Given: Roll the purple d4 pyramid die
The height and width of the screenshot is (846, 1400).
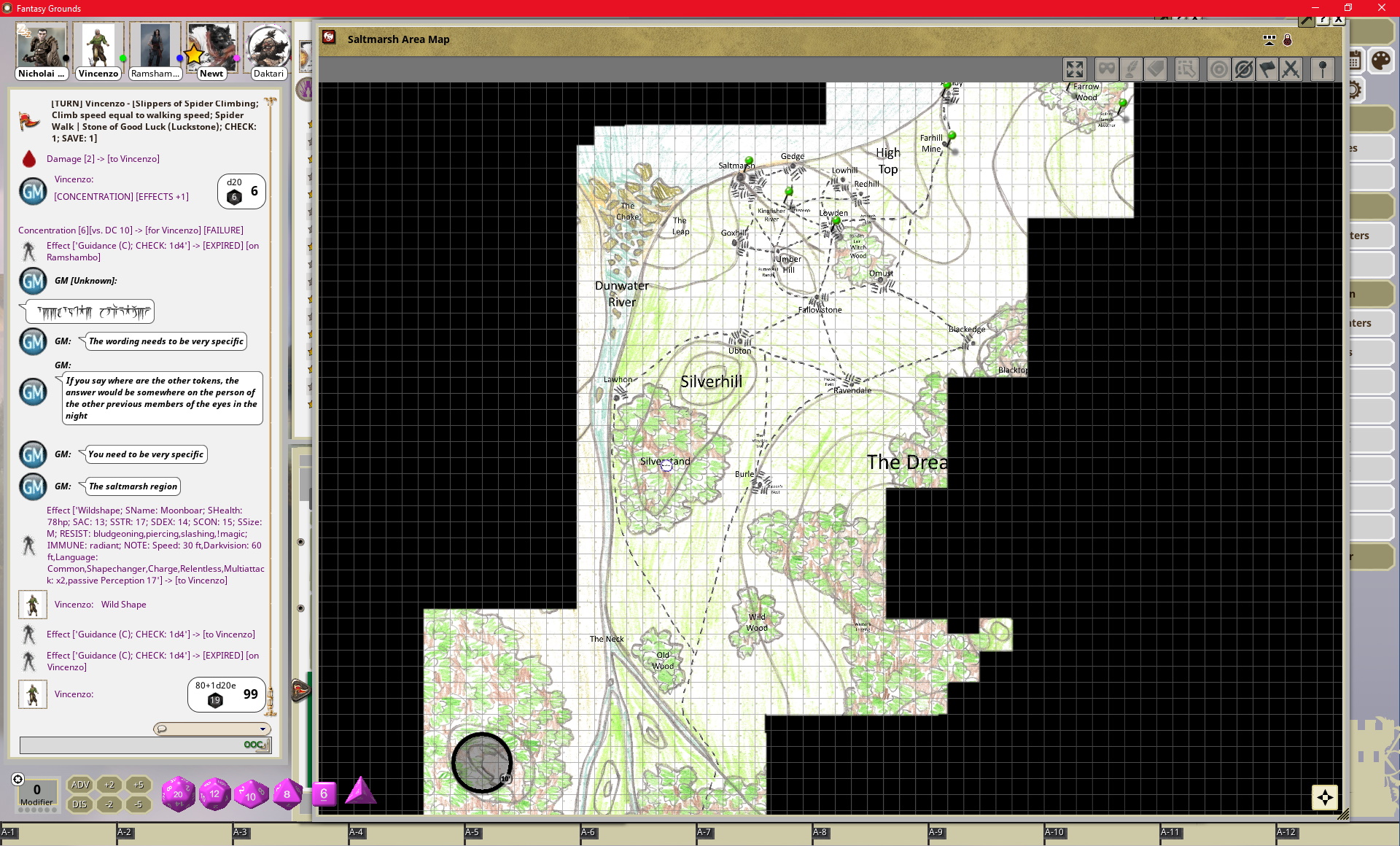Looking at the screenshot, I should click(360, 791).
